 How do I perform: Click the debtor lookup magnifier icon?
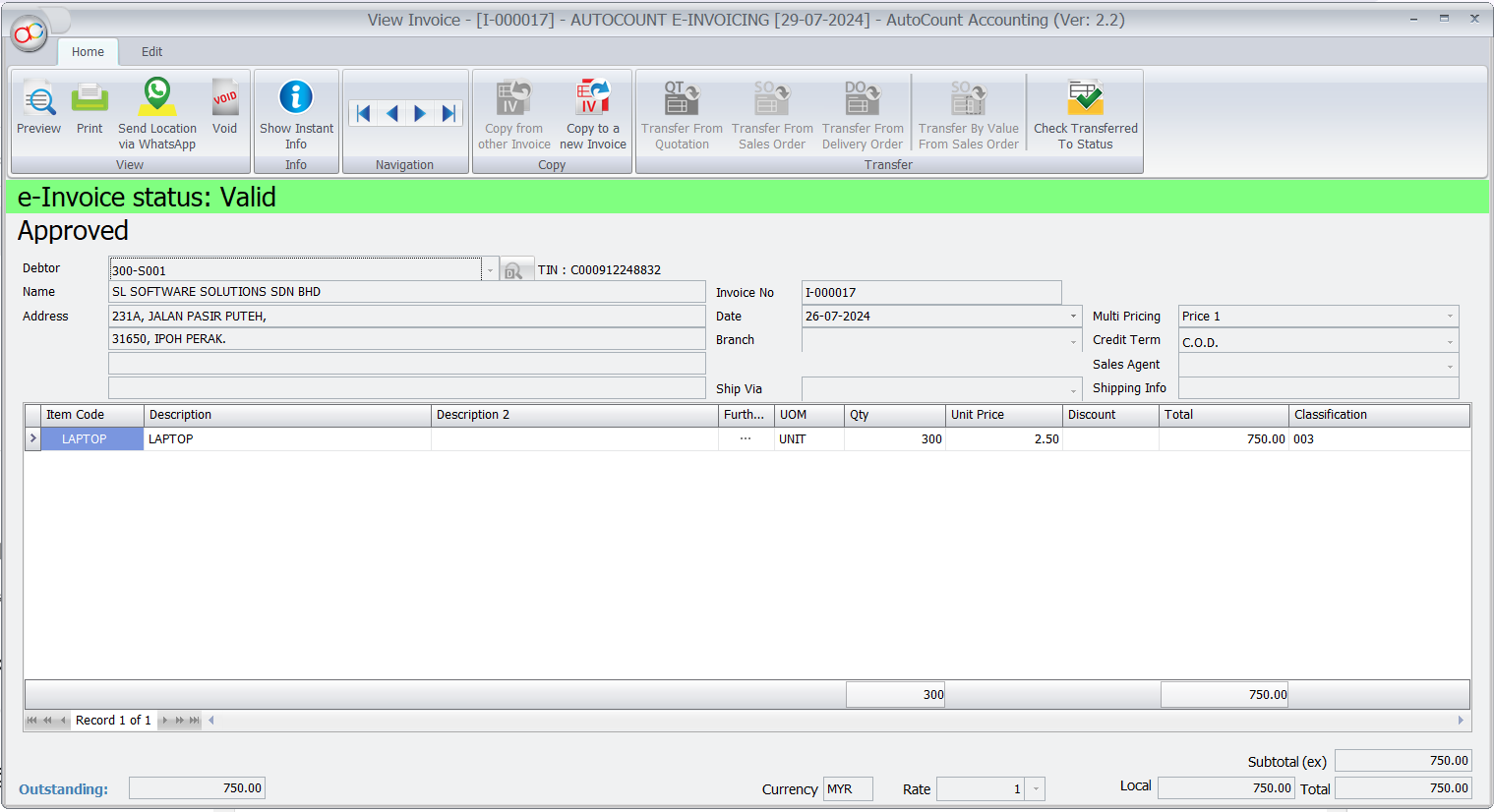pos(515,268)
